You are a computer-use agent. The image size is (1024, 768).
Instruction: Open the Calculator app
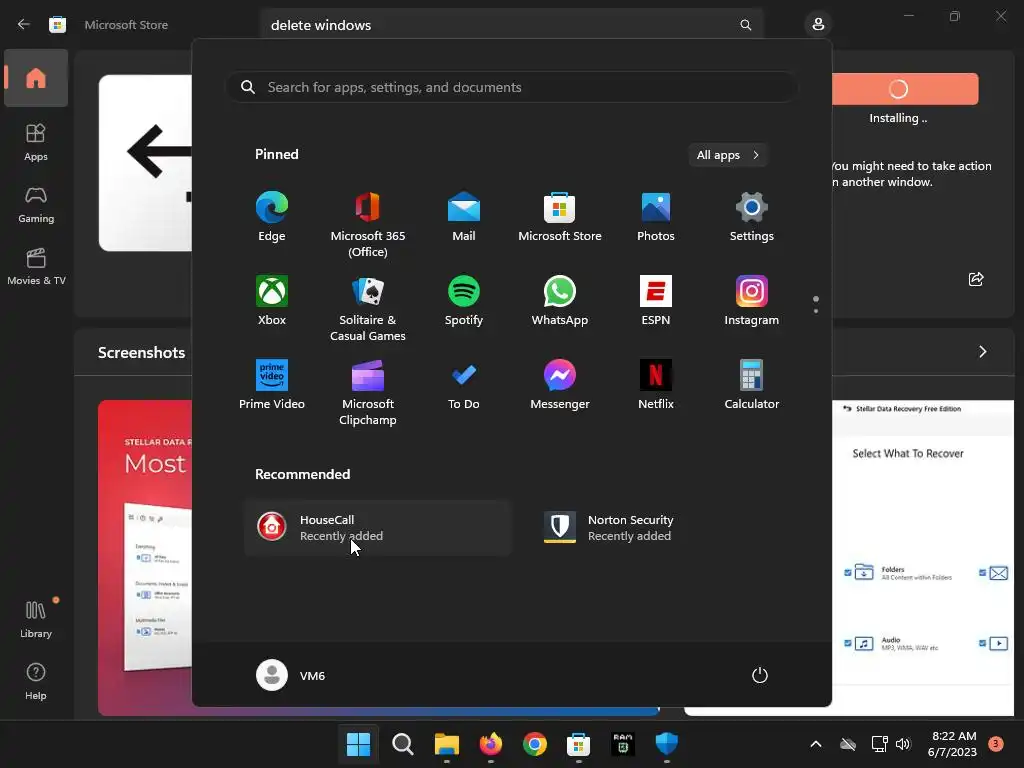click(x=752, y=385)
